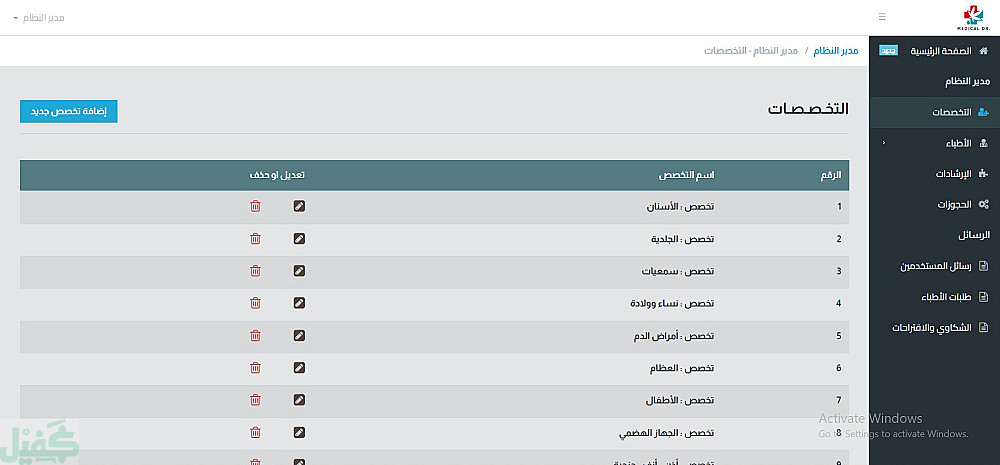Edit the الجلدية specialty row
The image size is (1000, 465).
(x=299, y=239)
